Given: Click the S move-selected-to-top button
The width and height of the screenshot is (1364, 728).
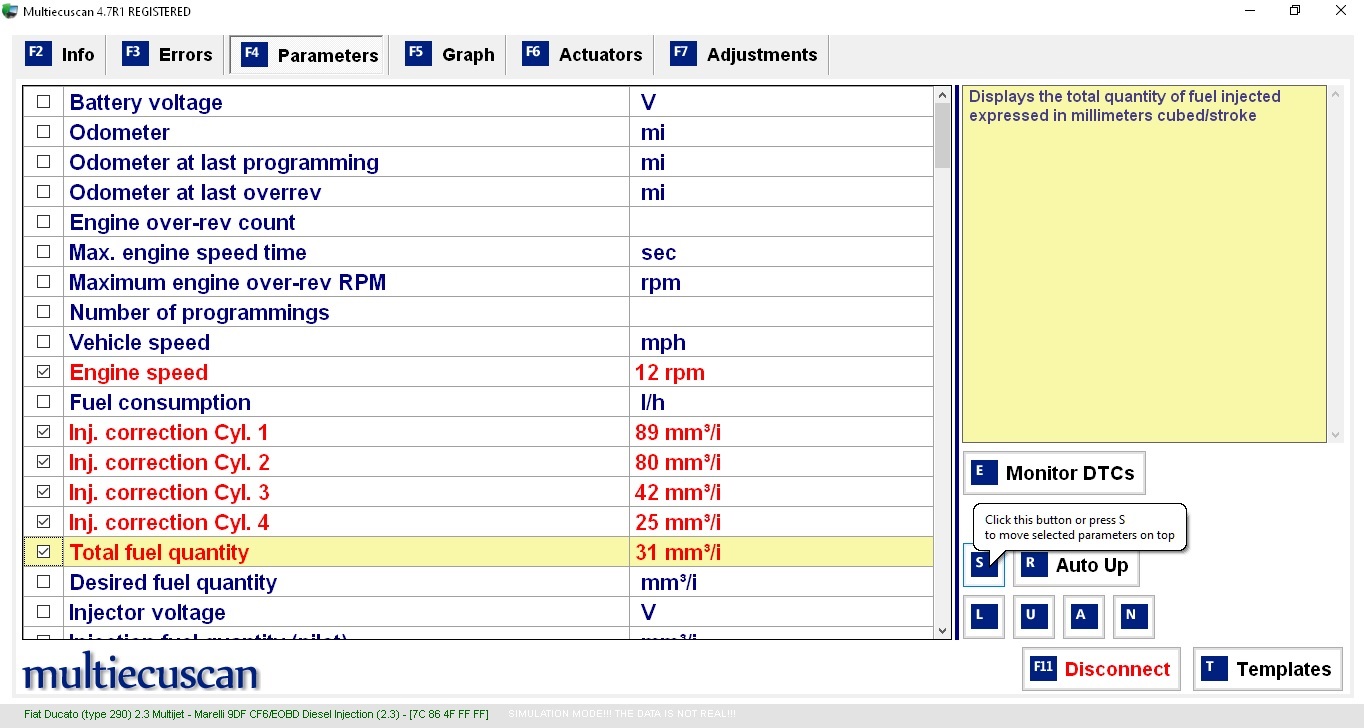Looking at the screenshot, I should (983, 565).
